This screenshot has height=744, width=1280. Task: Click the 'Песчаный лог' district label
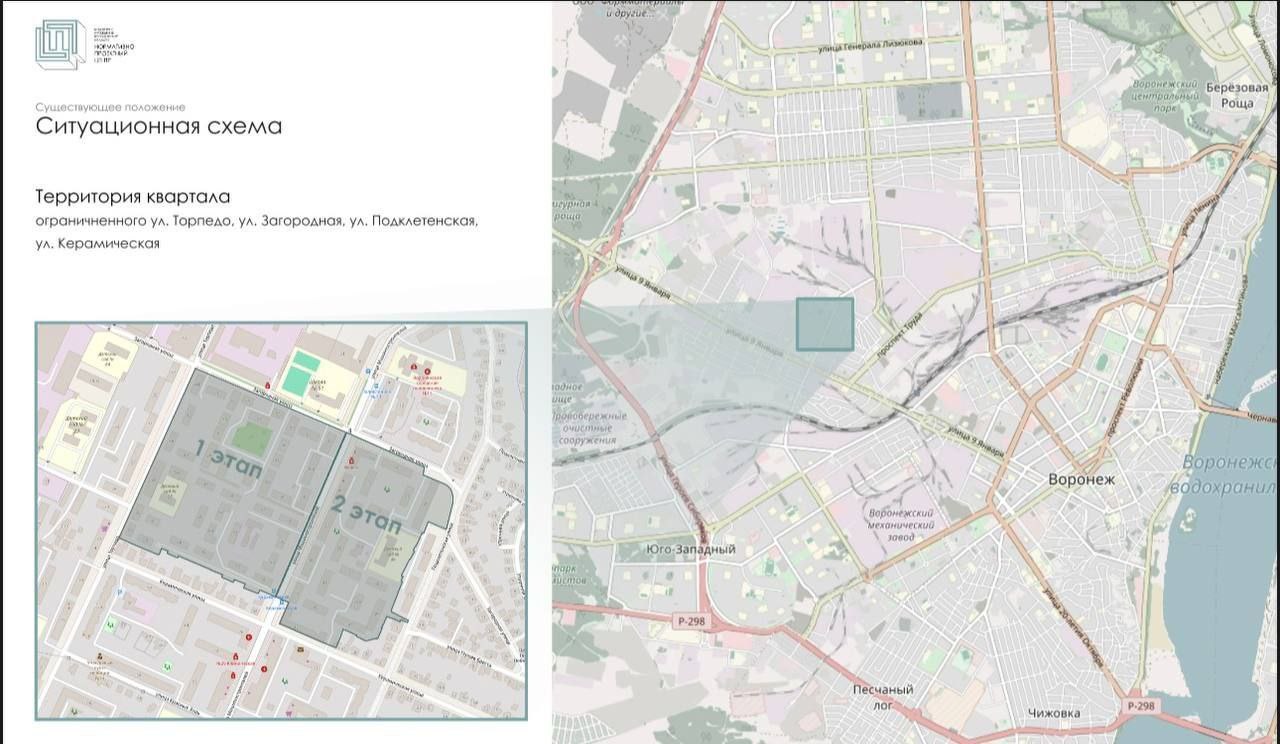pyautogui.click(x=882, y=698)
